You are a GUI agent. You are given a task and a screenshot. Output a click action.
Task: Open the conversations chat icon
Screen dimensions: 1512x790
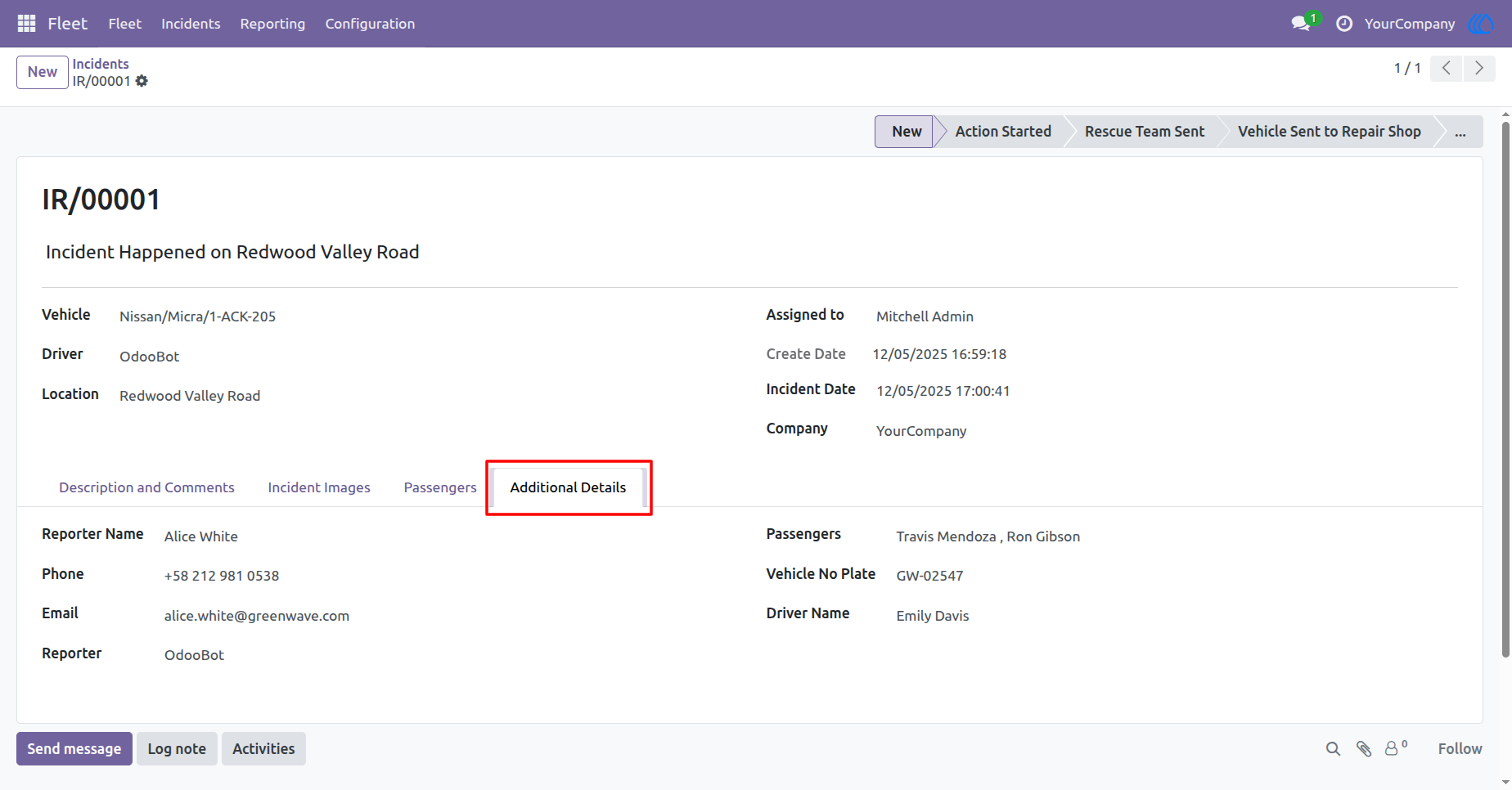click(x=1301, y=24)
